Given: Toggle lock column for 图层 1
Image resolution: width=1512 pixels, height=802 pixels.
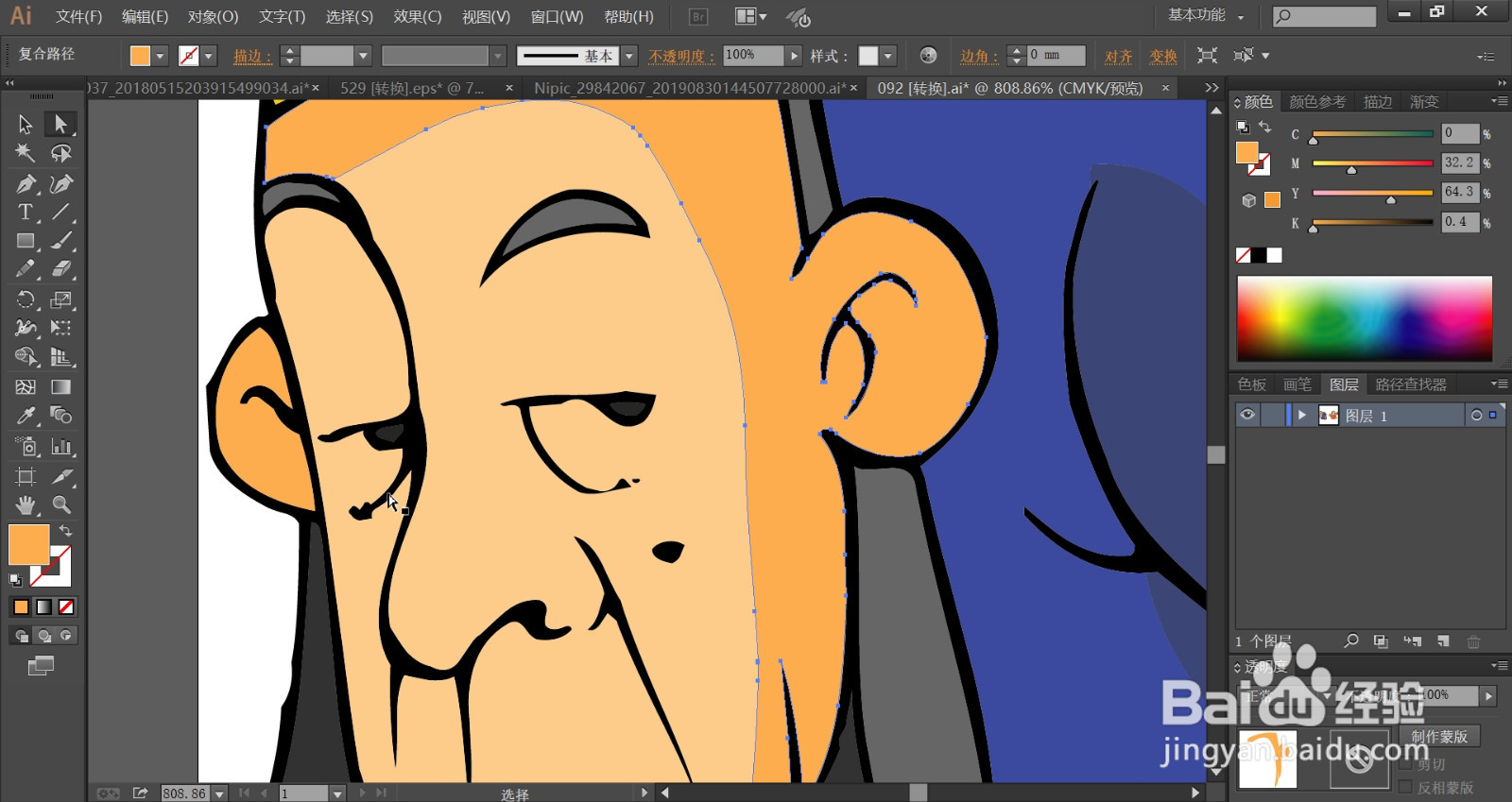Looking at the screenshot, I should (x=1272, y=415).
